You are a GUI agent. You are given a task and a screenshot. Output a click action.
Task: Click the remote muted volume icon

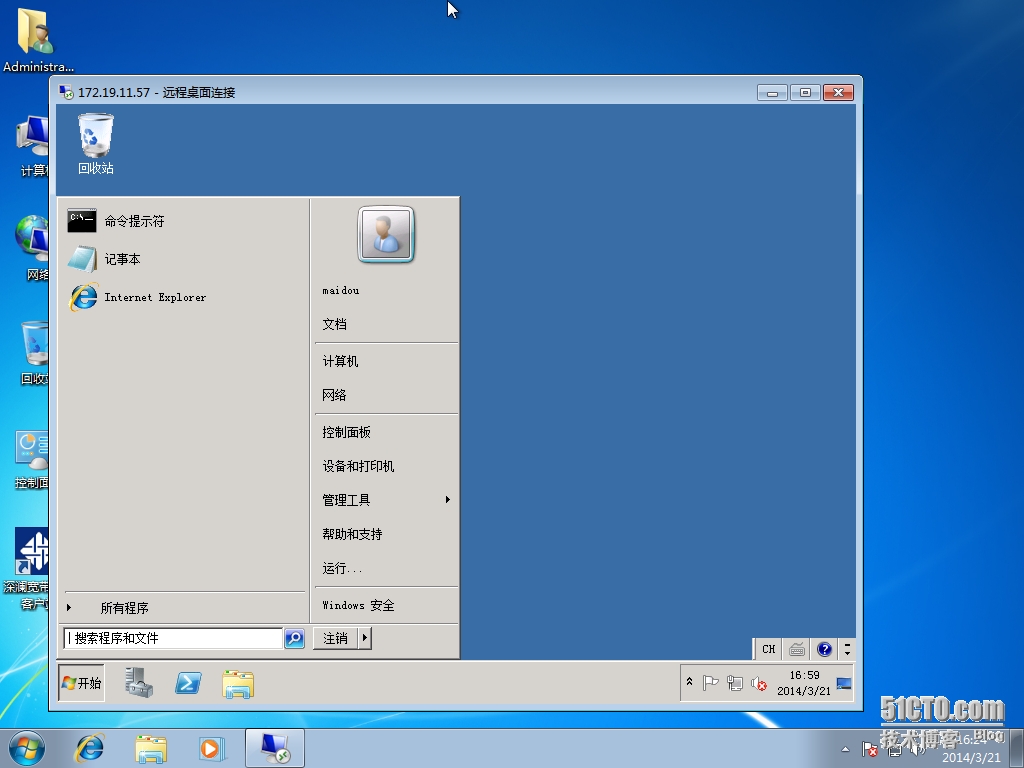tap(758, 683)
